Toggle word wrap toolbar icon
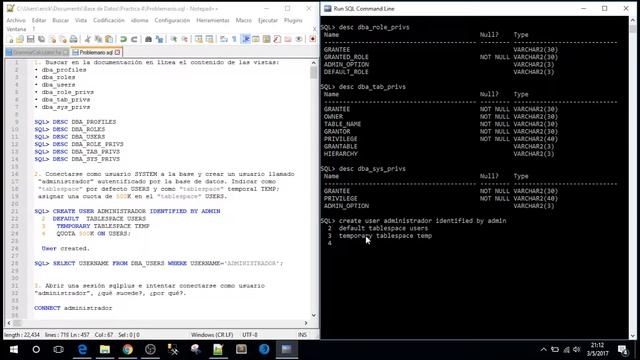This screenshot has width=640, height=360. pyautogui.click(x=224, y=39)
